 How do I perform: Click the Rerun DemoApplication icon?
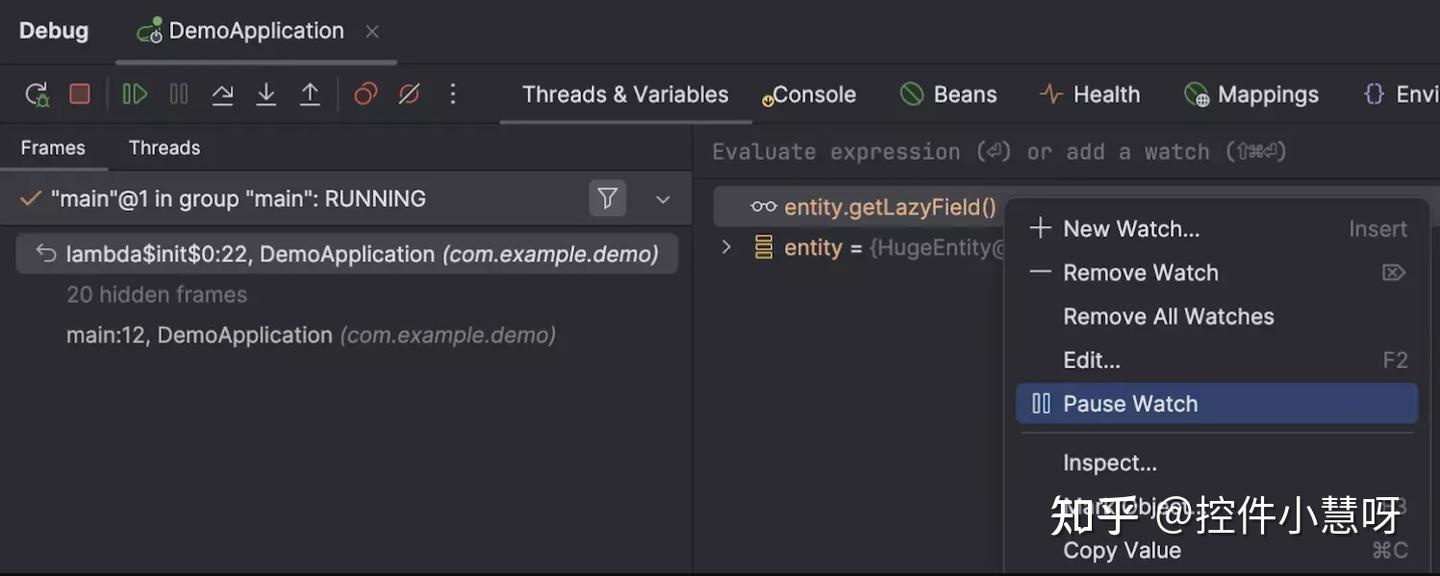click(35, 93)
